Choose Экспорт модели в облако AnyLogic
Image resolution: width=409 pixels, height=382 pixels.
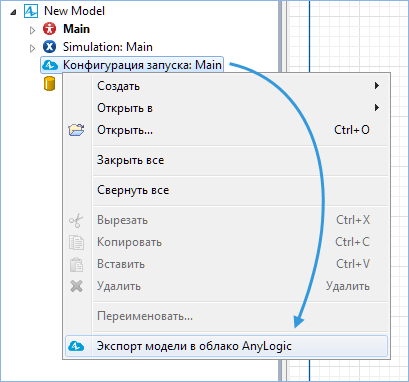tap(226, 346)
